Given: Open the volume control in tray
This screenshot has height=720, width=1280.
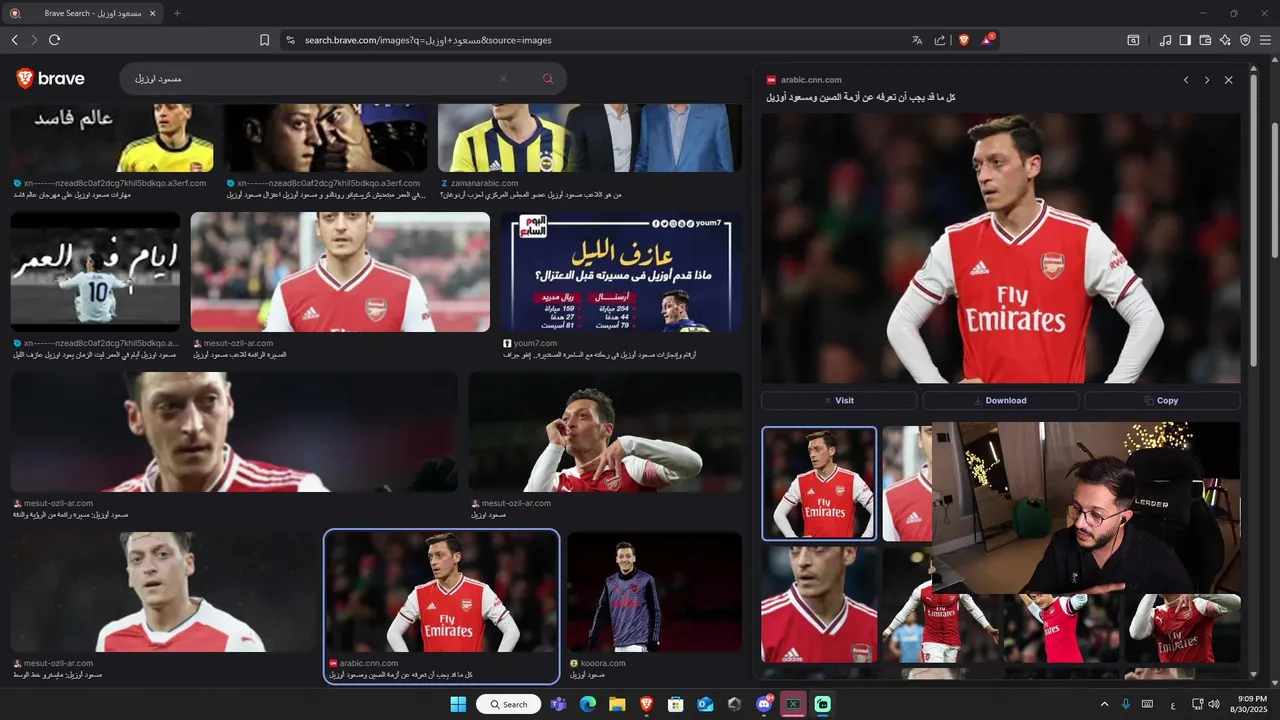Looking at the screenshot, I should pos(1214,704).
